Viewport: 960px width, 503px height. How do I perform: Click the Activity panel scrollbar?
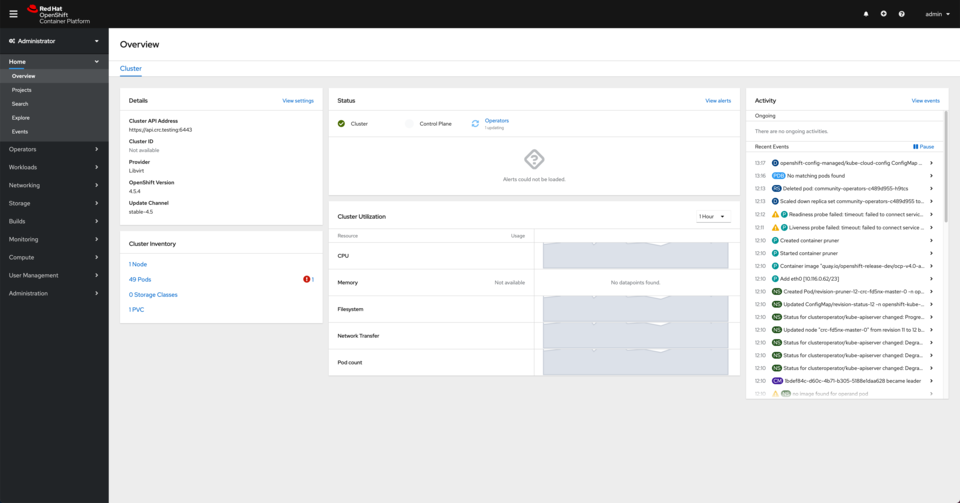946,166
